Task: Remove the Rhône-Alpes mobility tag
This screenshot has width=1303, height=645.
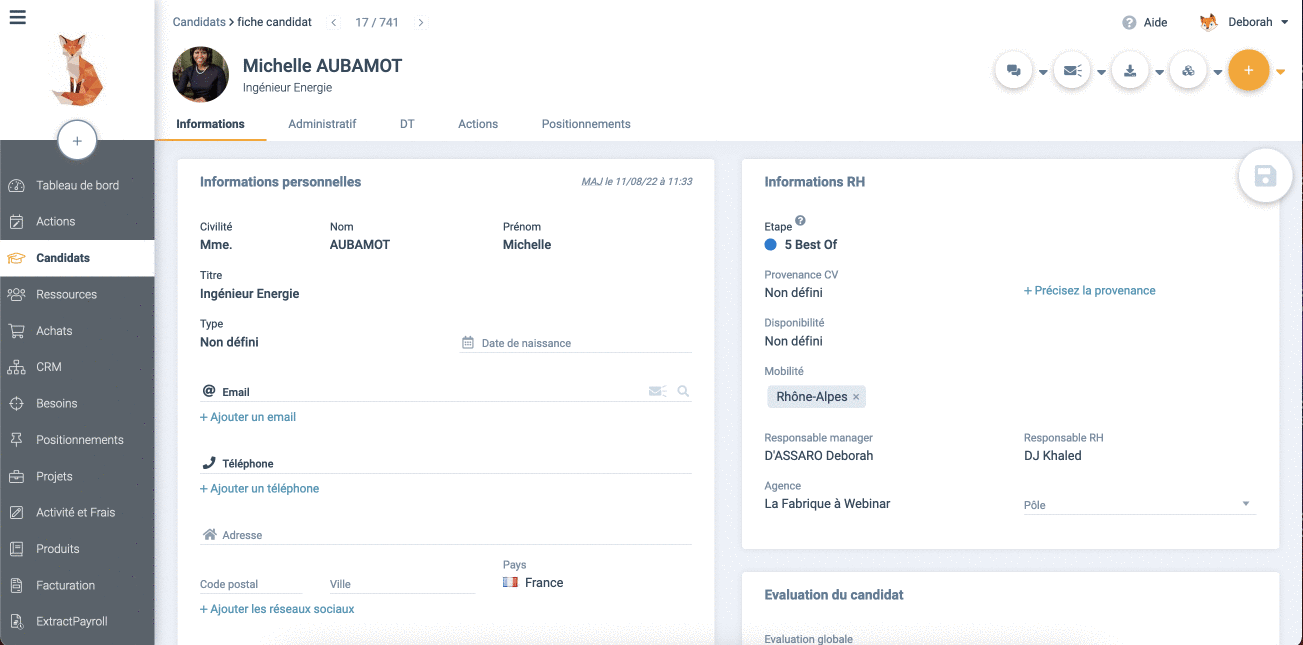Action: 856,397
